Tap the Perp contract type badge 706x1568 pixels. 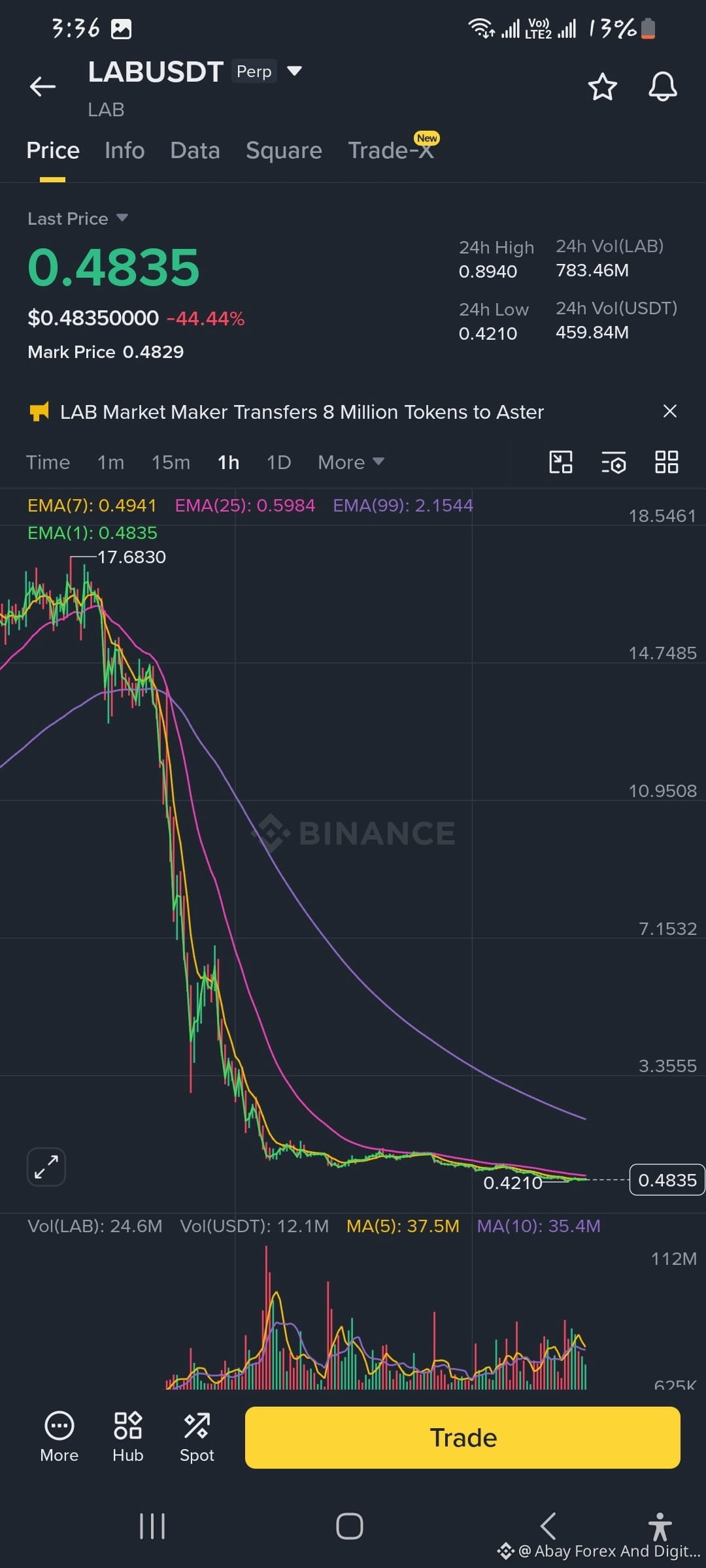254,71
